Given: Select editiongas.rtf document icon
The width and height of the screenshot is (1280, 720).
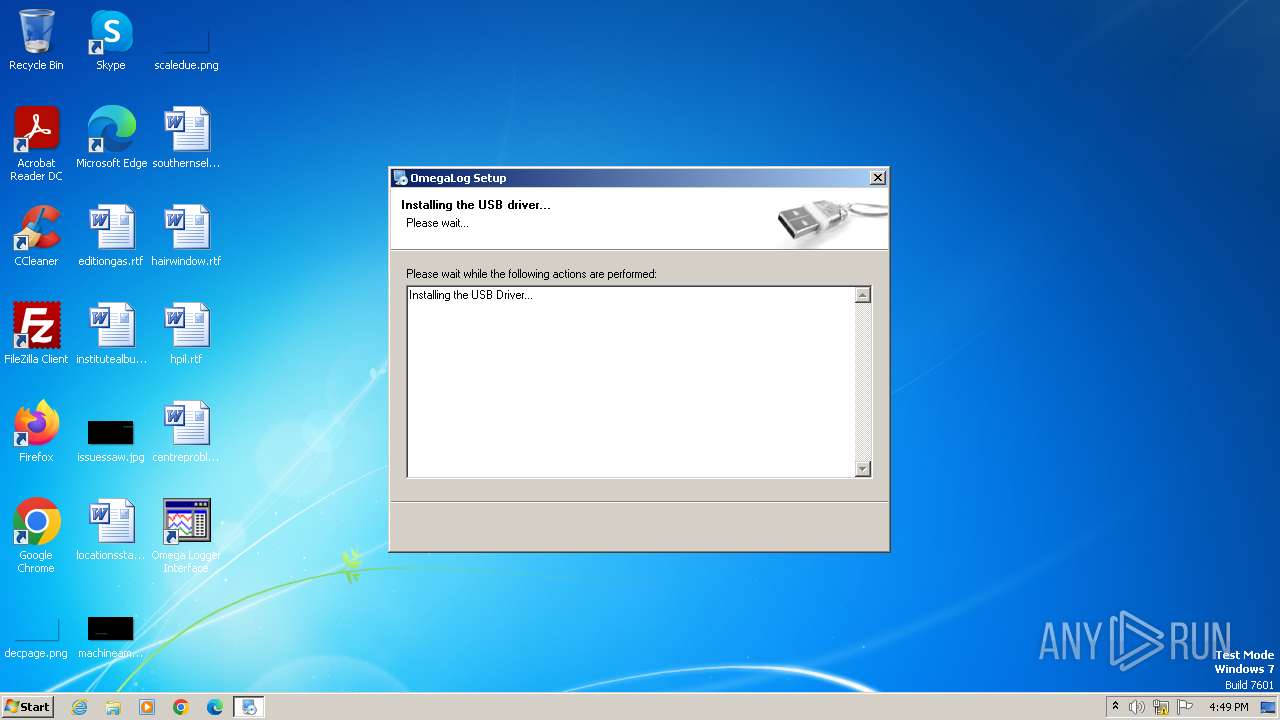Looking at the screenshot, I should point(111,236).
